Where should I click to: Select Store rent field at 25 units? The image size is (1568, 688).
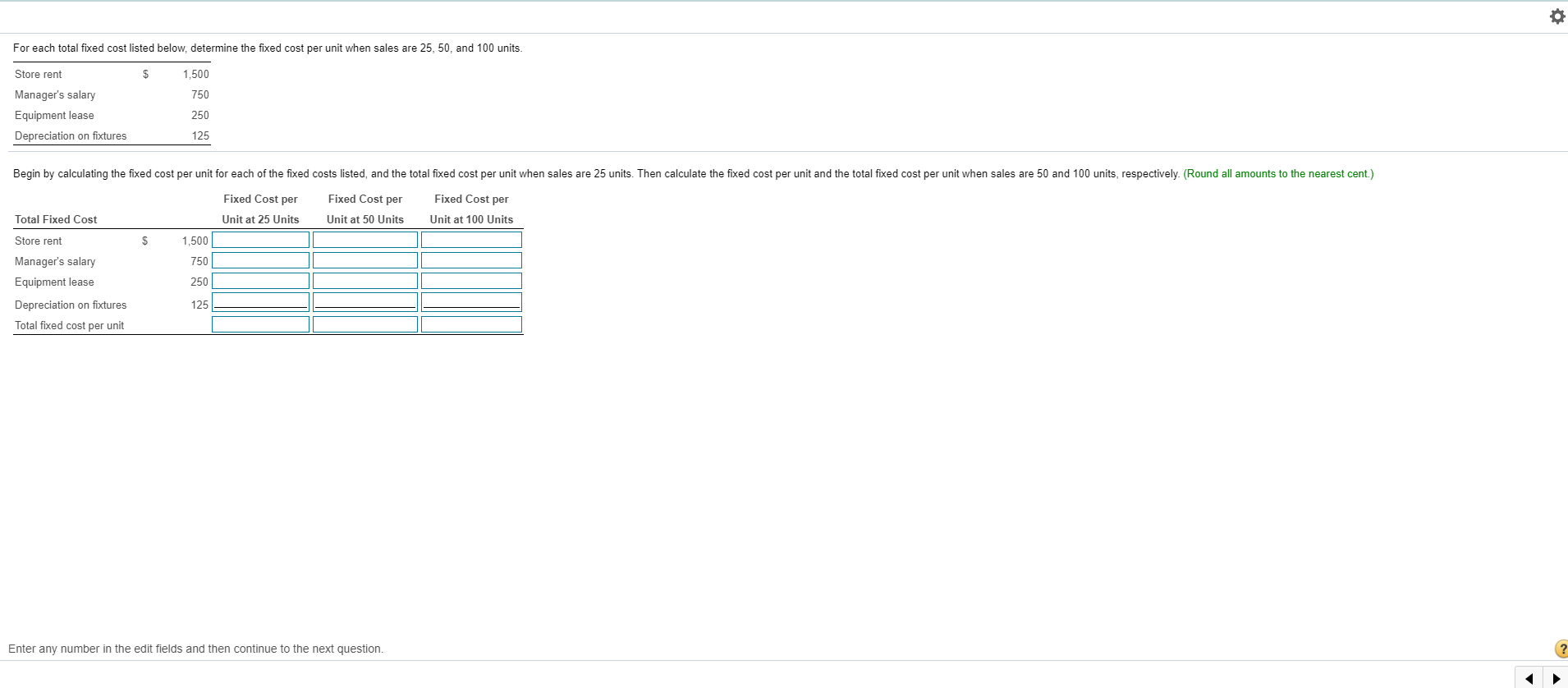pos(260,240)
